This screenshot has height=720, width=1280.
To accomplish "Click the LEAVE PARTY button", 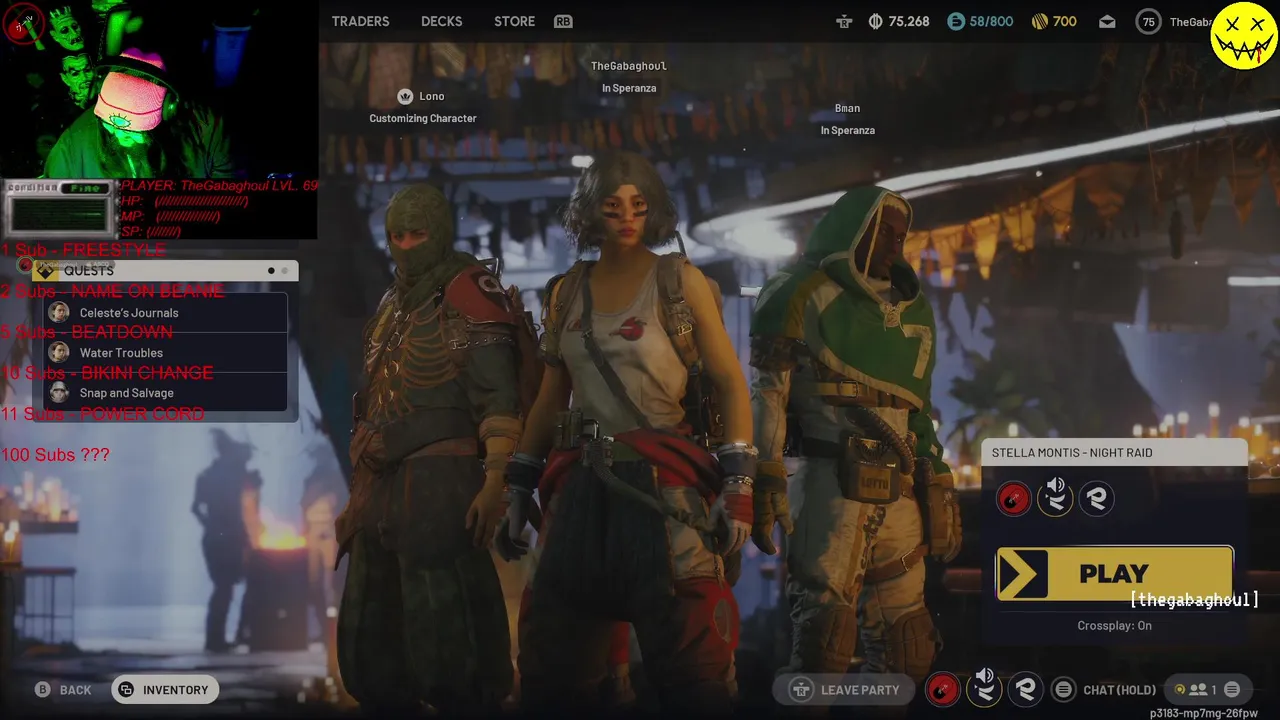I will point(846,690).
